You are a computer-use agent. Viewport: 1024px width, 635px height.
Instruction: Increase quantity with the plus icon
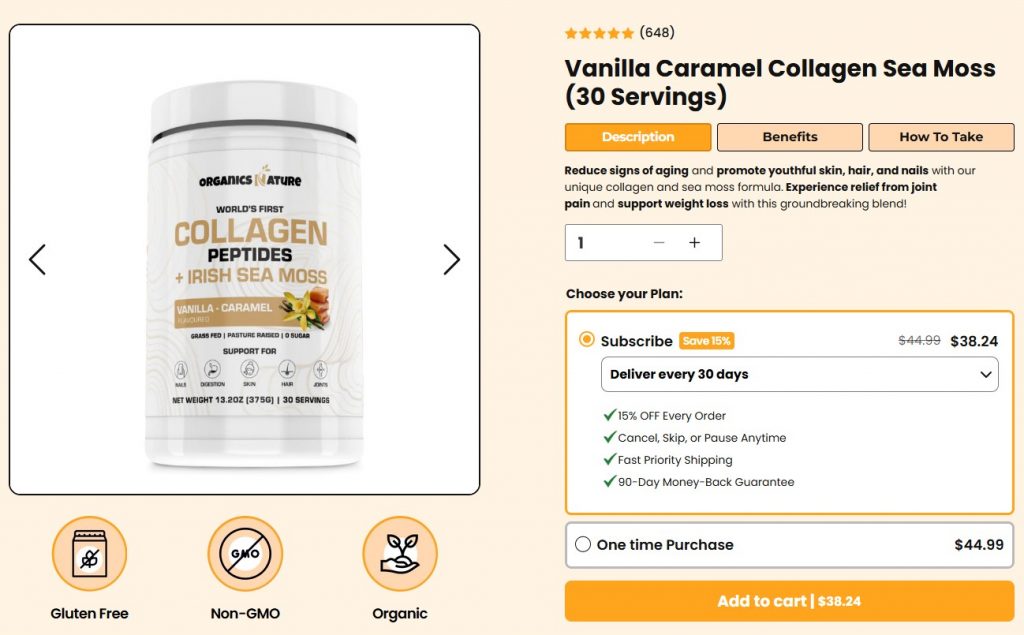point(694,242)
